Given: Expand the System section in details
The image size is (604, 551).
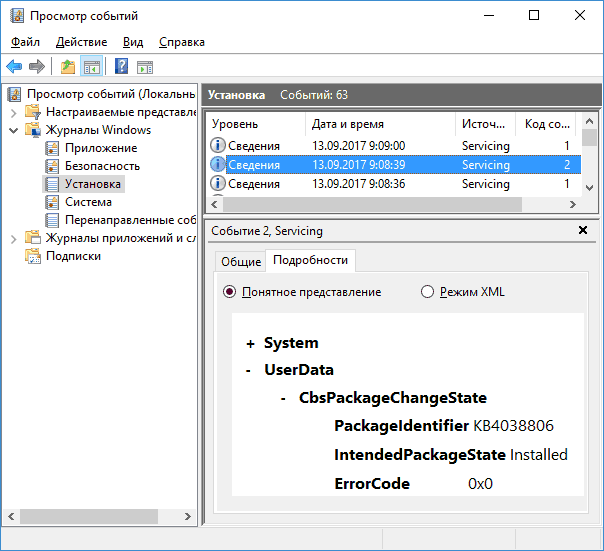Looking at the screenshot, I should click(x=250, y=344).
